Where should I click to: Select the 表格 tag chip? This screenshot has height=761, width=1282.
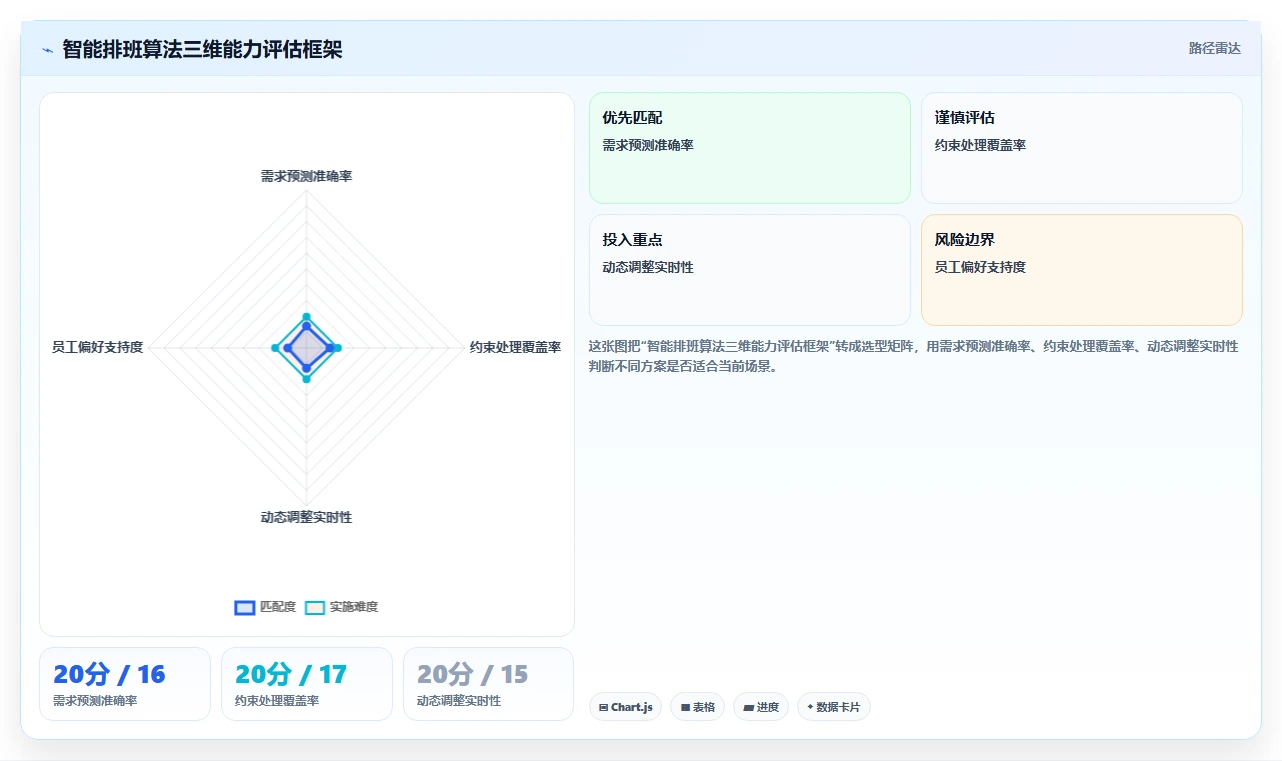tap(697, 707)
